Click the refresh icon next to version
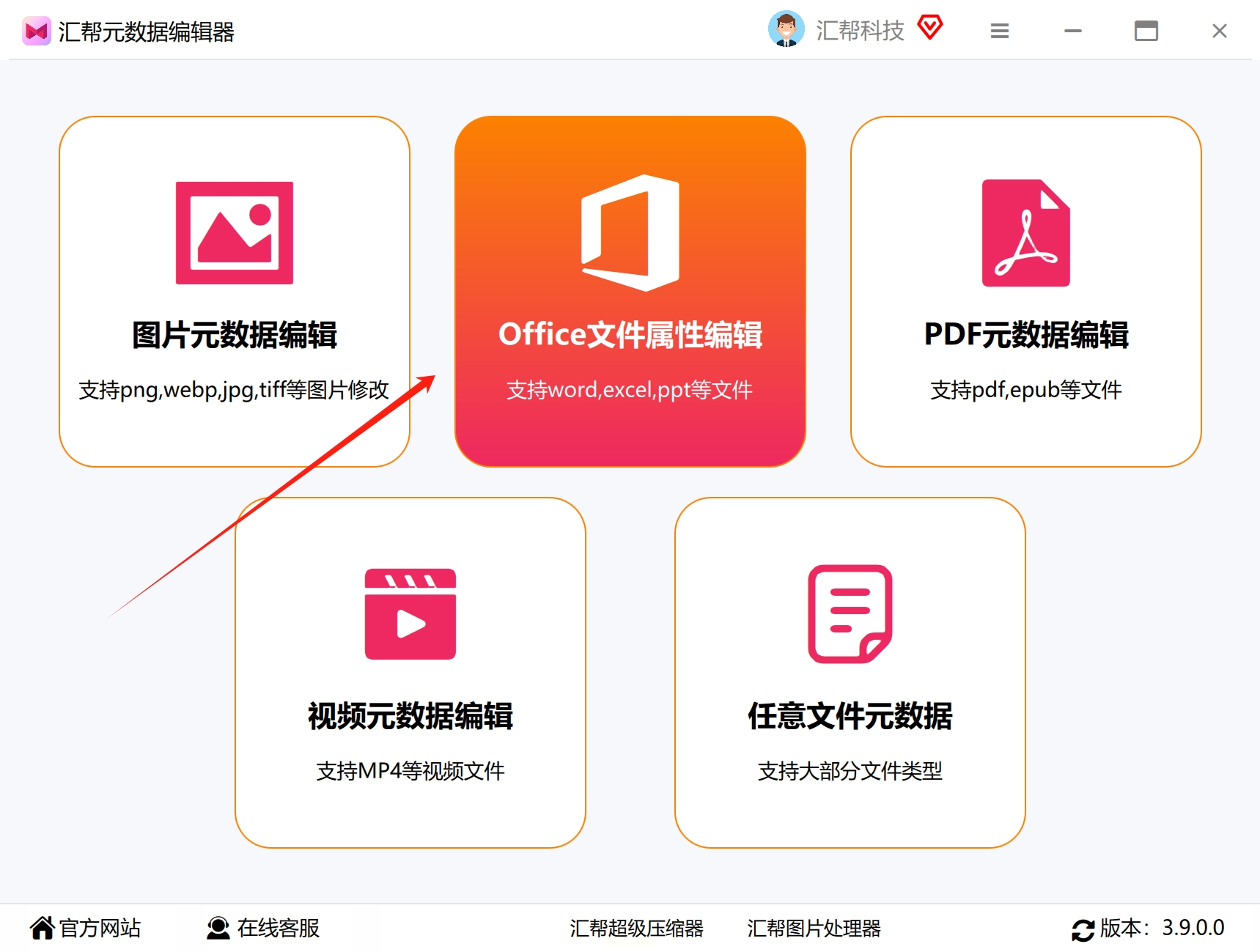1260x952 pixels. [1083, 929]
